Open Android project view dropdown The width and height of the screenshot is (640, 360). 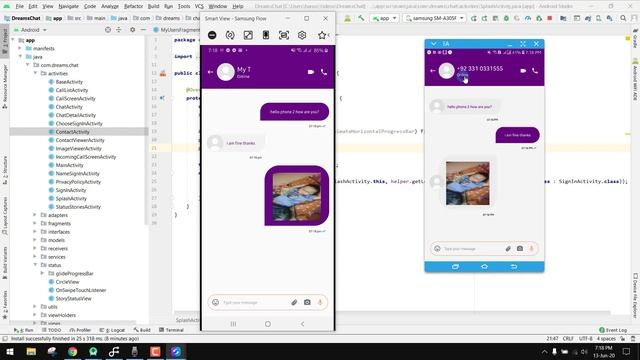pos(31,30)
